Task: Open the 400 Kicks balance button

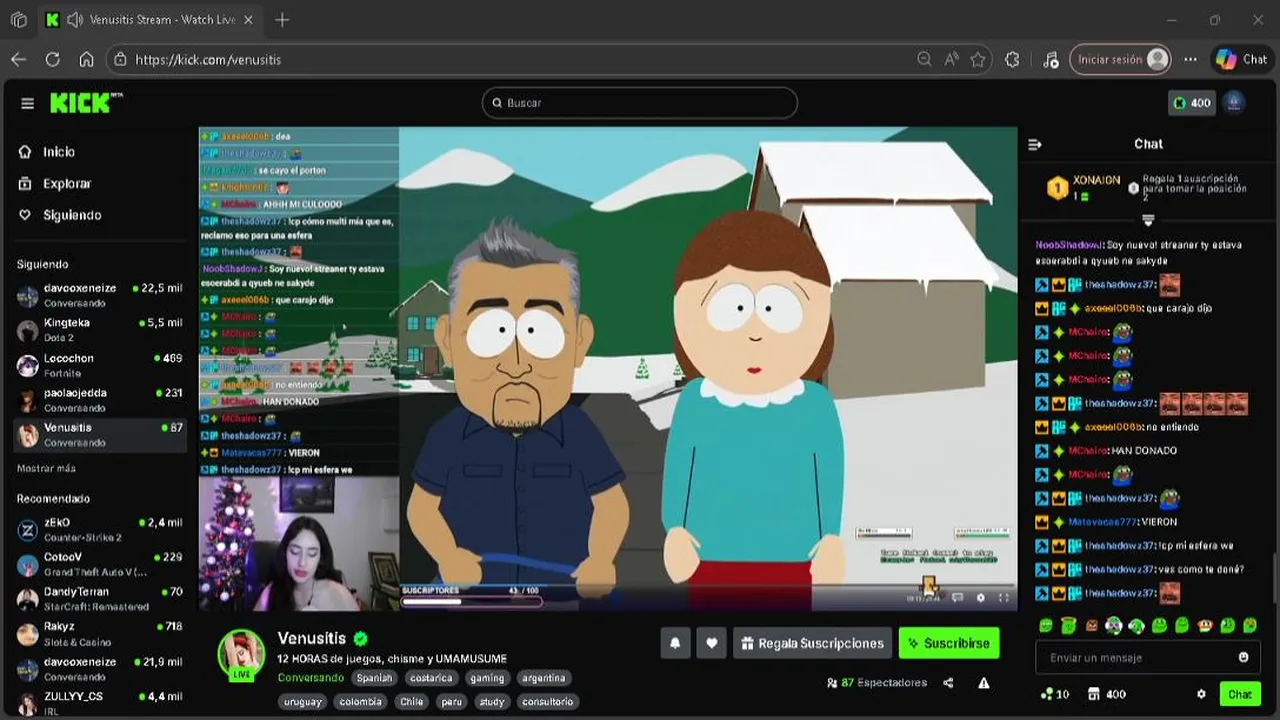Action: tap(1192, 103)
